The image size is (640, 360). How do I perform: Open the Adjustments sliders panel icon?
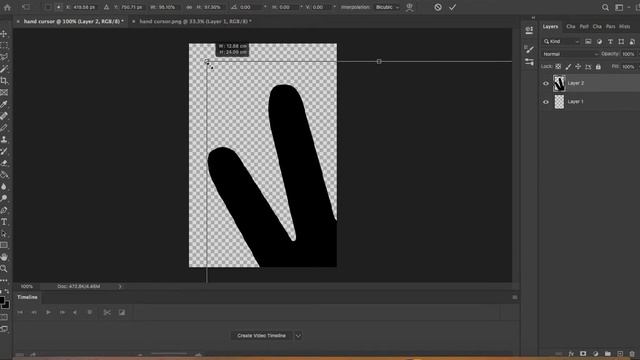[x=529, y=62]
